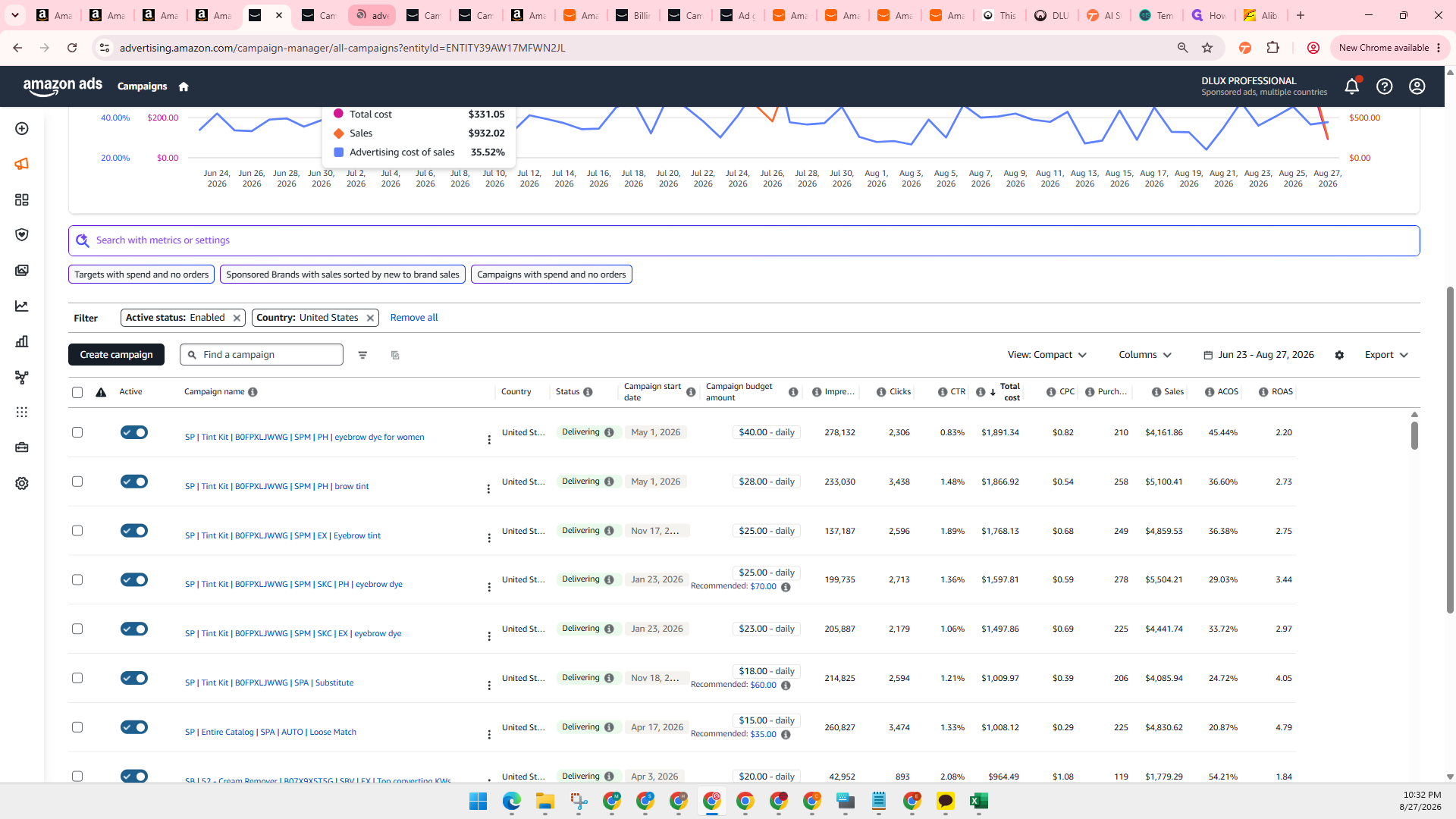
Task: Click the copy icon next to the filter icon
Action: point(395,355)
